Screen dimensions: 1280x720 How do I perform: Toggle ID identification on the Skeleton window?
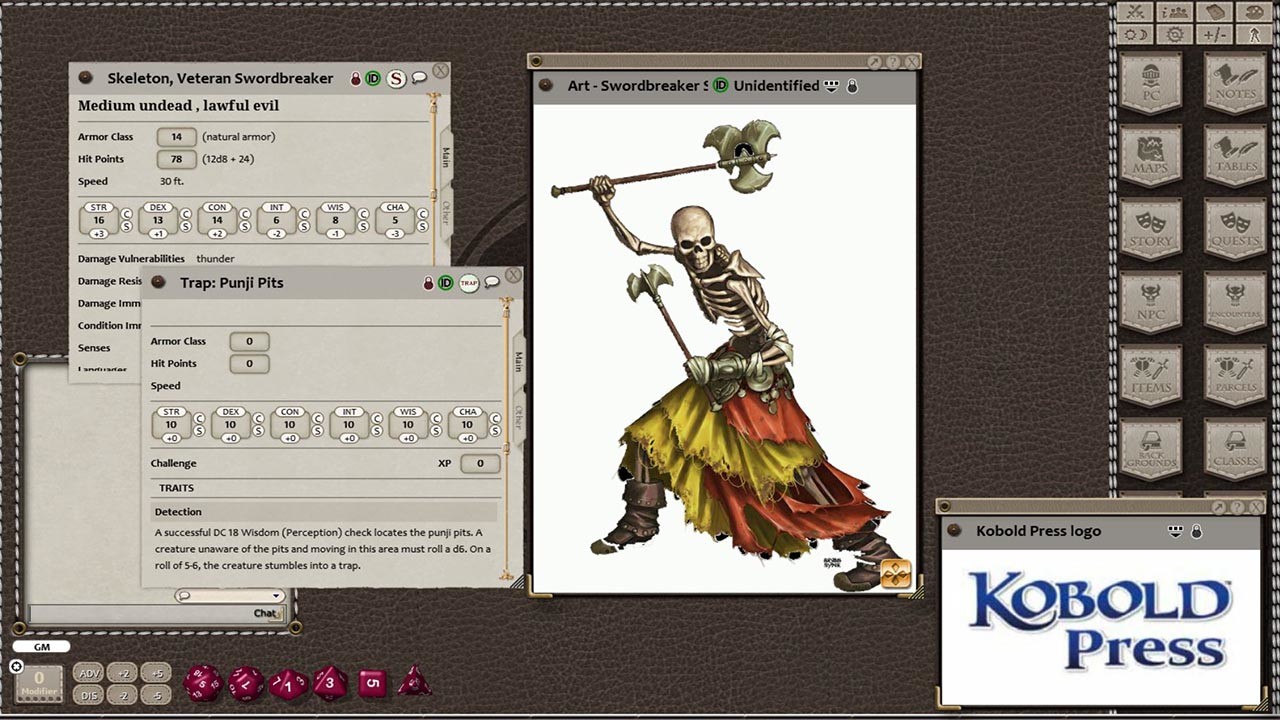point(372,77)
